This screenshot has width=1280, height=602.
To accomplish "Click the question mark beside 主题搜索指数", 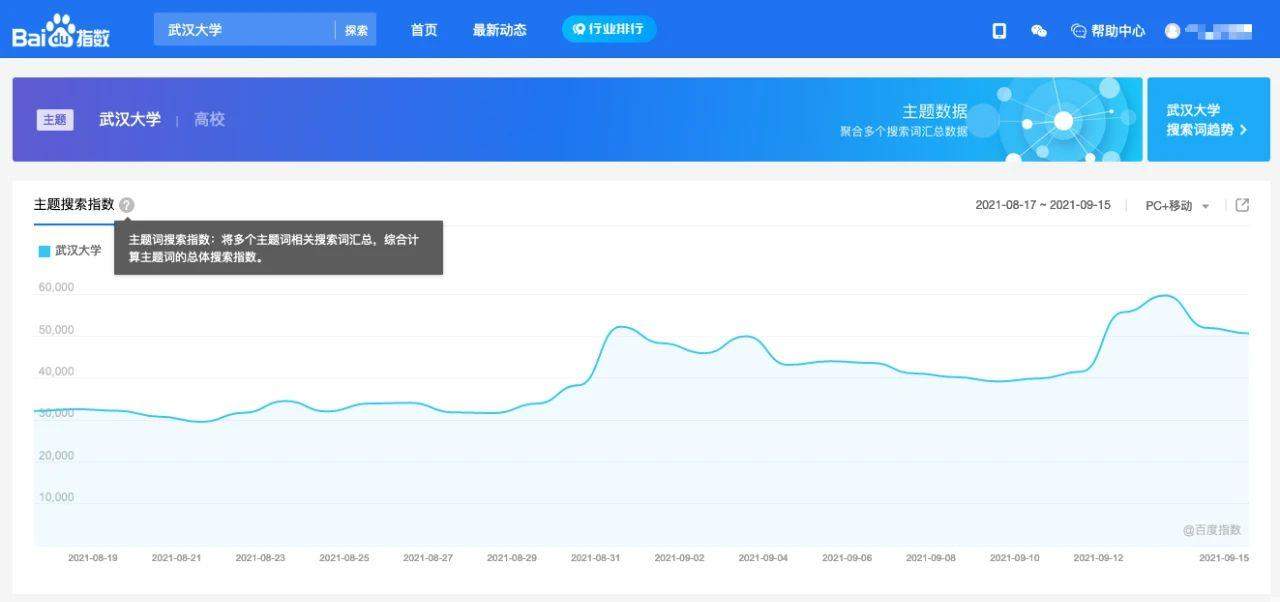I will [126, 205].
